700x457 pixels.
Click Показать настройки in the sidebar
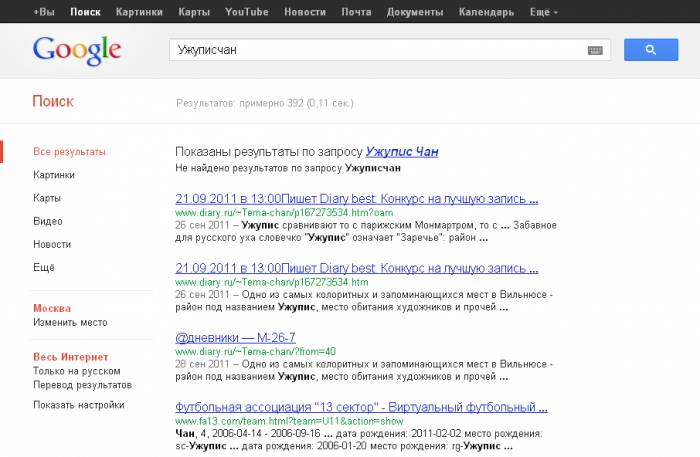(x=79, y=405)
